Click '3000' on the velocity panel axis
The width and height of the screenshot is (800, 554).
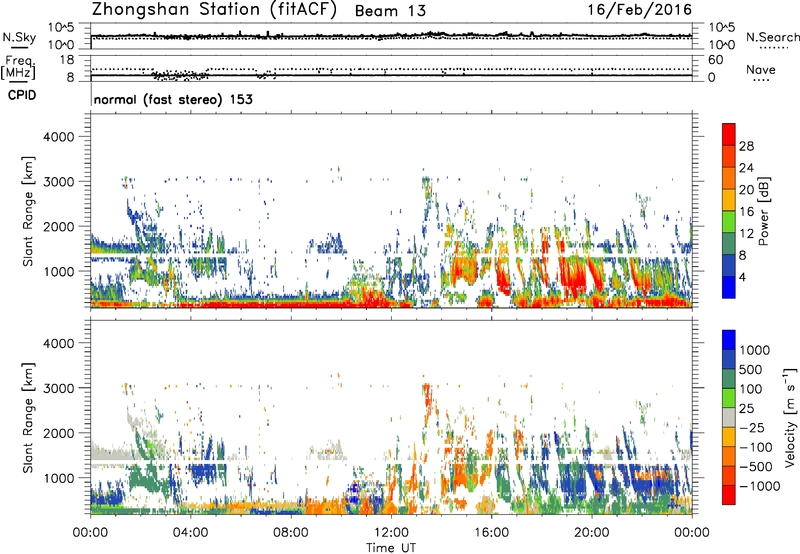(x=58, y=388)
